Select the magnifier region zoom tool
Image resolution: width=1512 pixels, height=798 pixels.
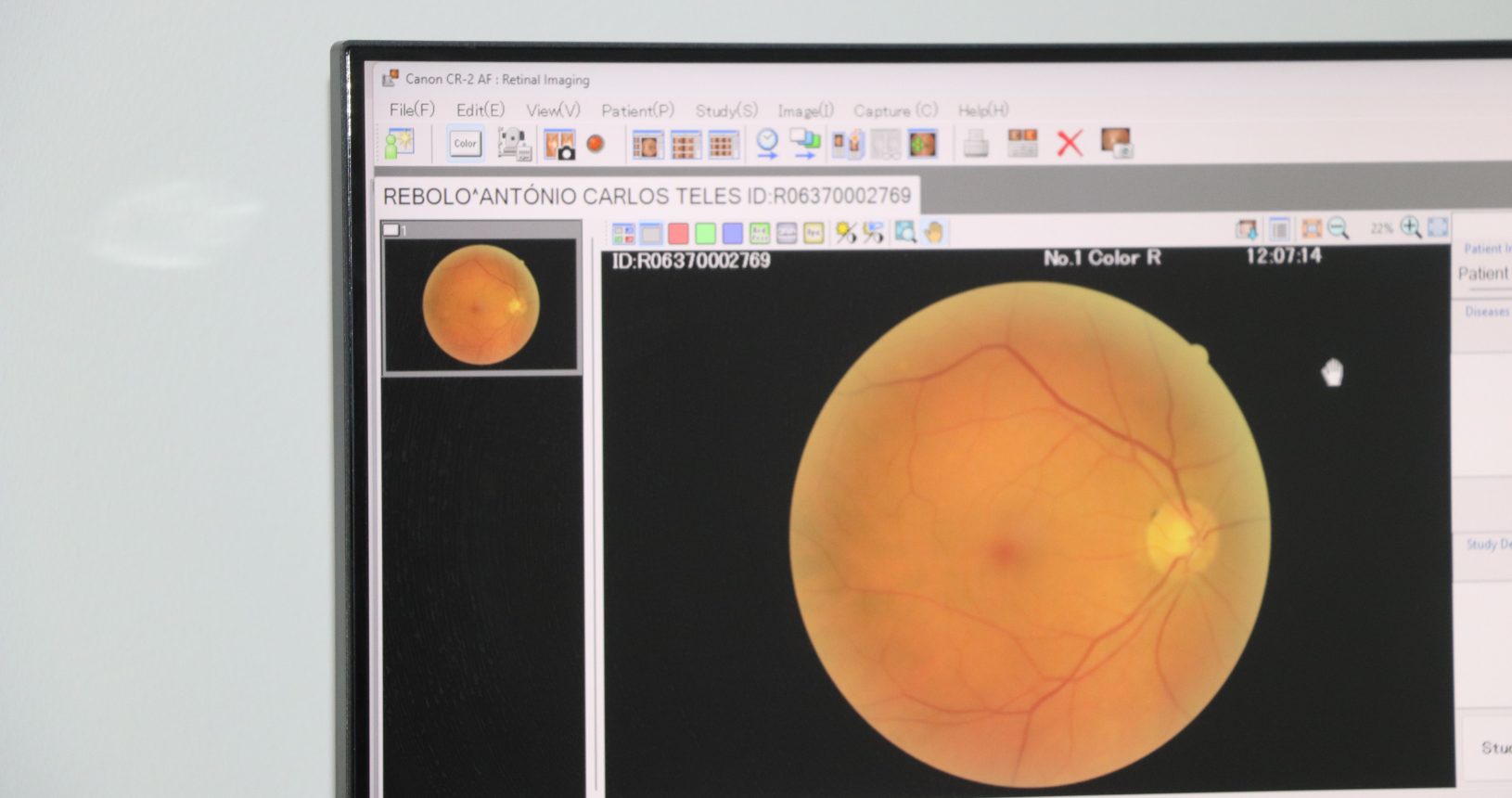tap(905, 232)
